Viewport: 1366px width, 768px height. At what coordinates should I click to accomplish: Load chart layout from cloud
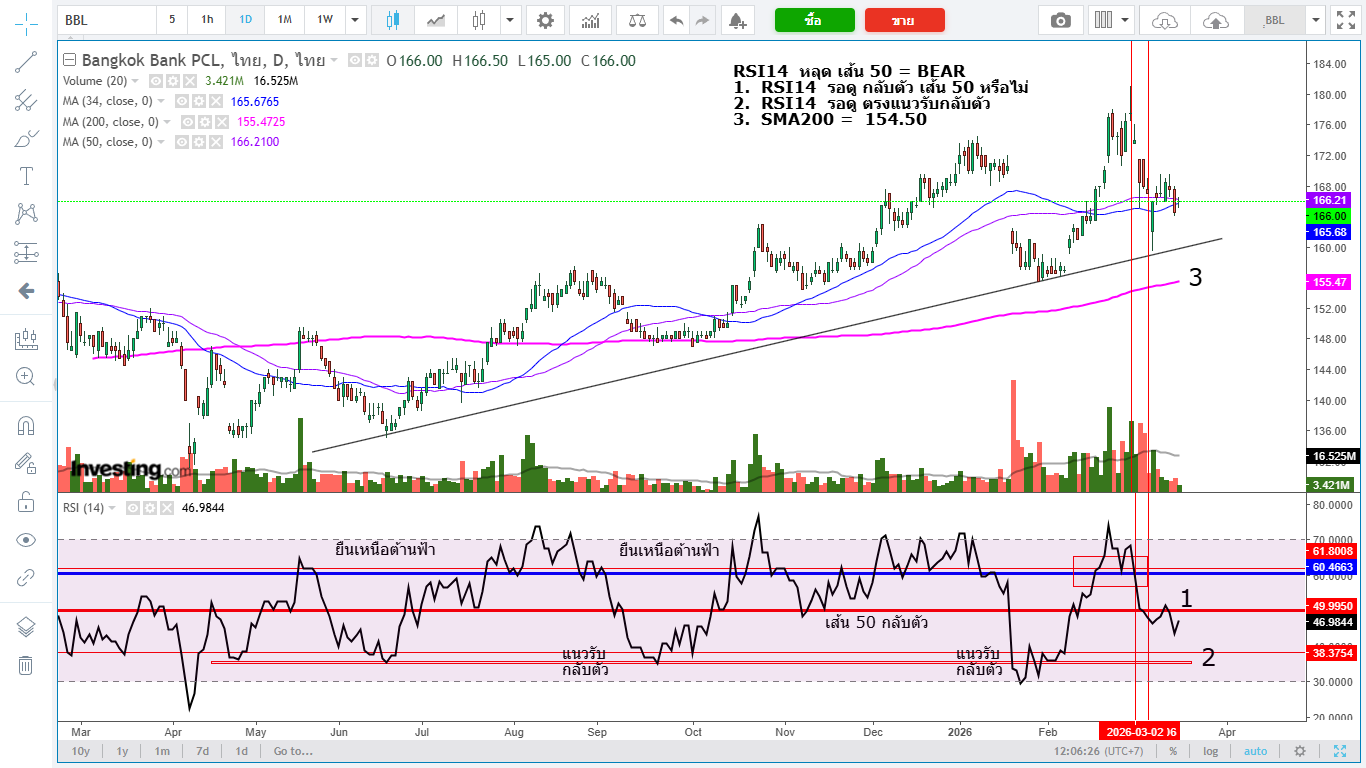[x=1165, y=19]
